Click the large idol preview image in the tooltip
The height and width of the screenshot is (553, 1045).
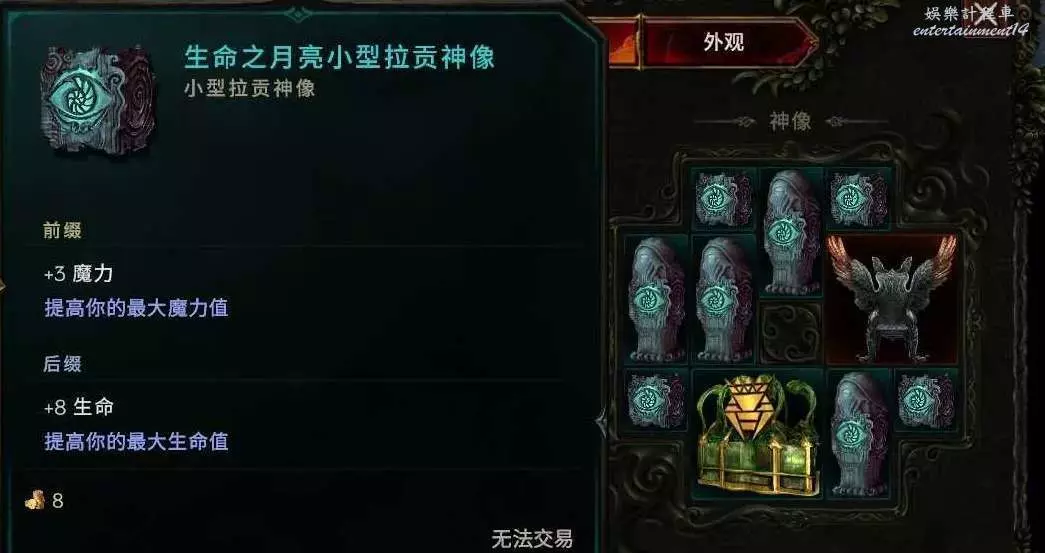[98, 99]
